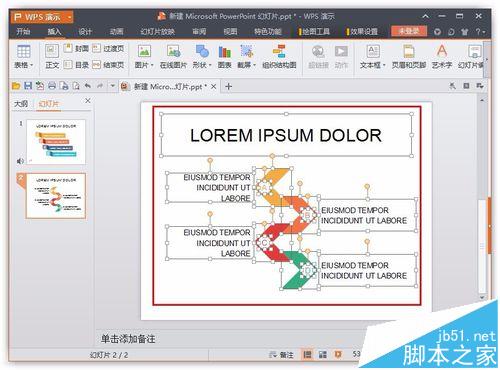Screen dimensions: 500x370
Task: Select slide 1 thumbnail
Action: click(56, 142)
